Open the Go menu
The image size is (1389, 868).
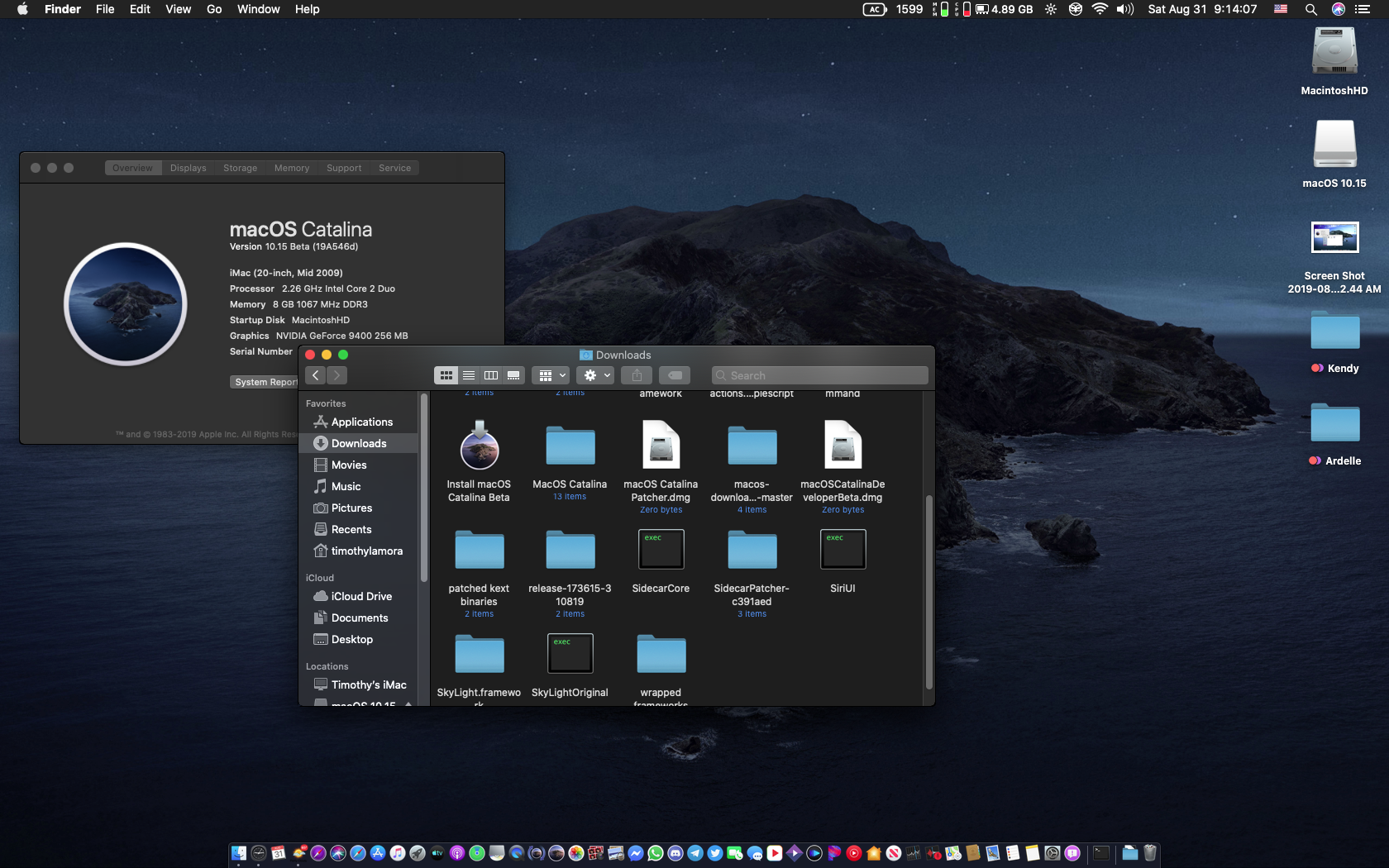[214, 9]
